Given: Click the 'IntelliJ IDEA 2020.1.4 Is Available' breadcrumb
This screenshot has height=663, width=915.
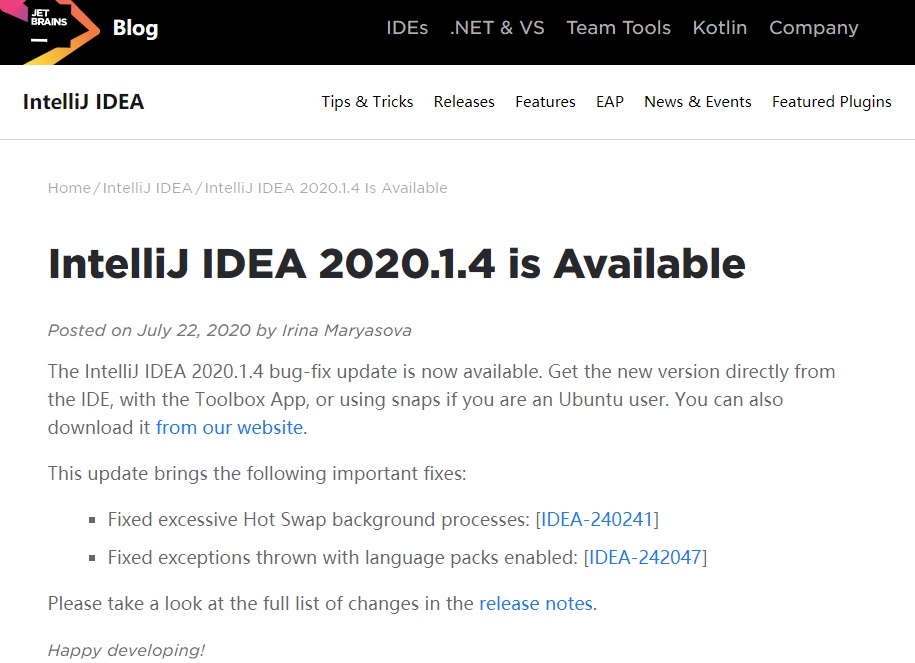Looking at the screenshot, I should [326, 188].
